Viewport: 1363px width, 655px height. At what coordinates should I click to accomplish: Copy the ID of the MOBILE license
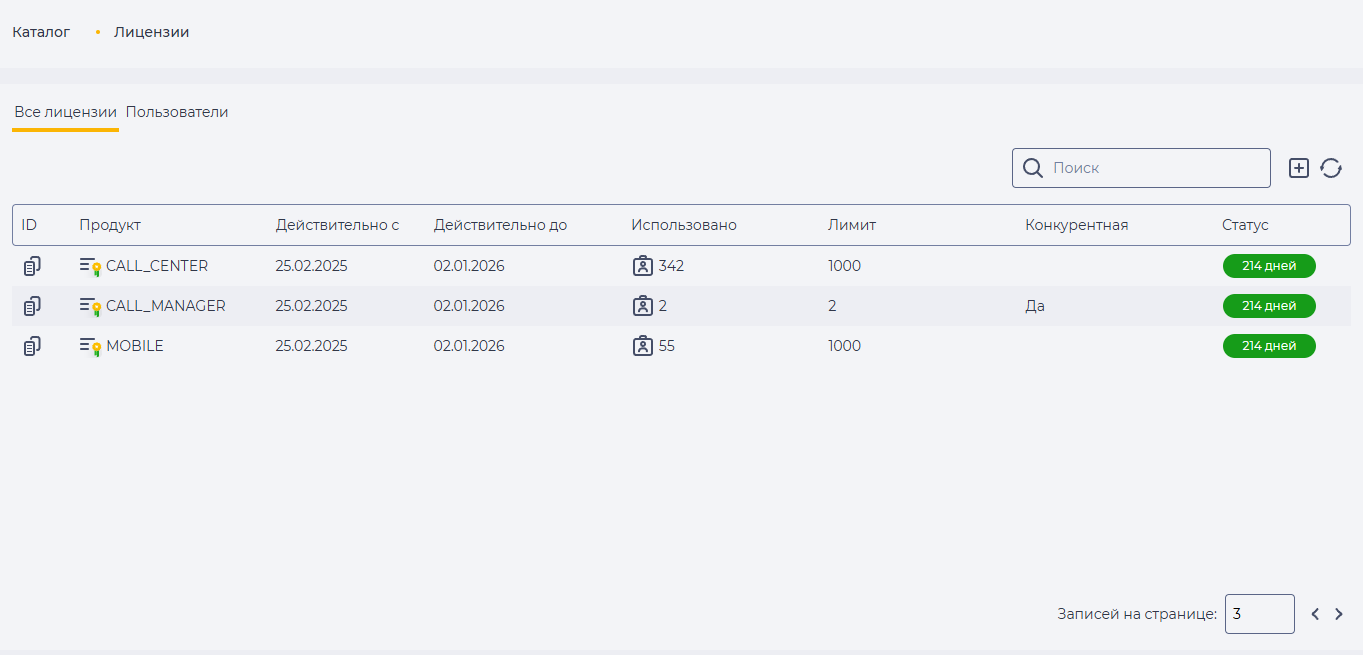coord(32,346)
